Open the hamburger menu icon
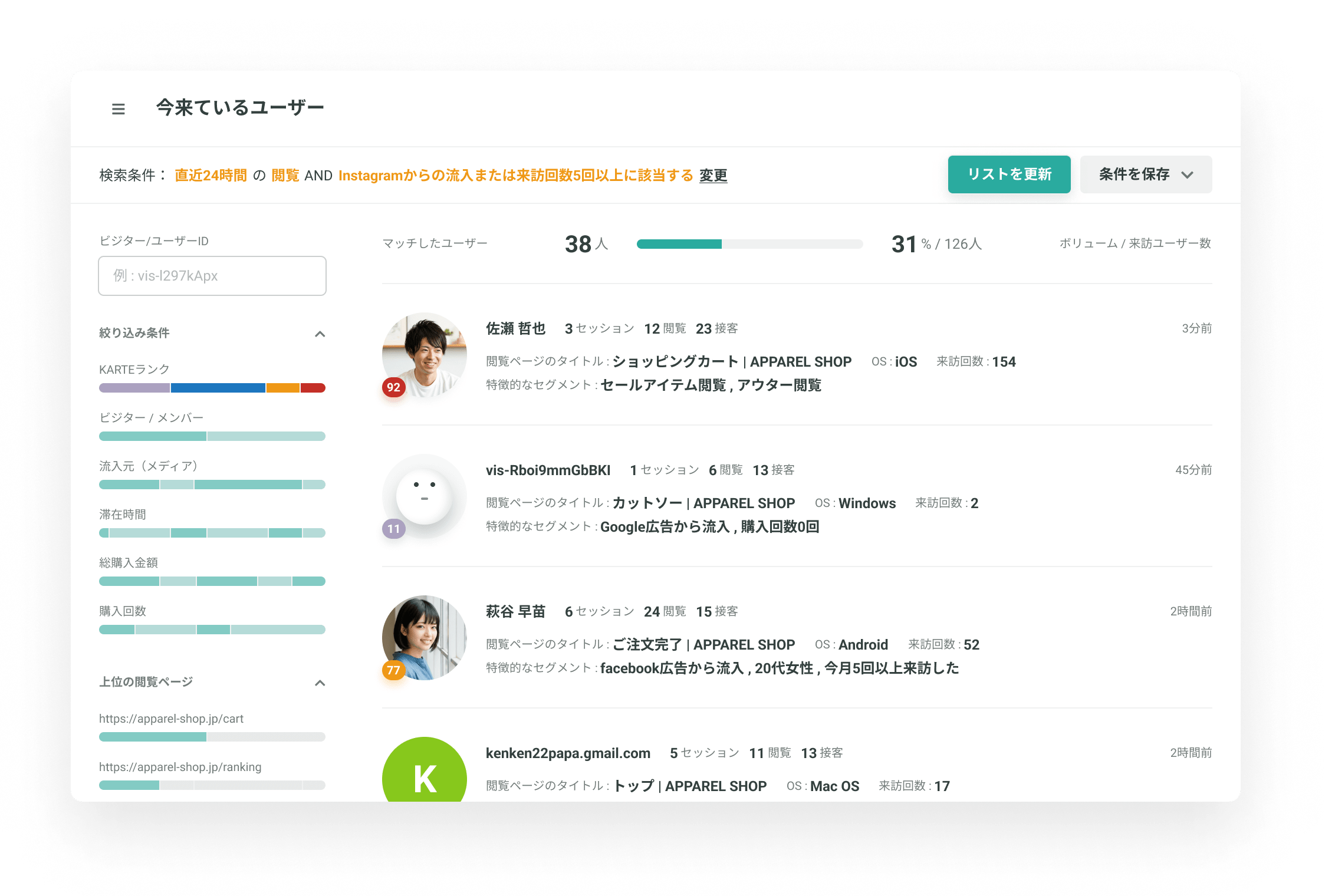 [x=118, y=109]
